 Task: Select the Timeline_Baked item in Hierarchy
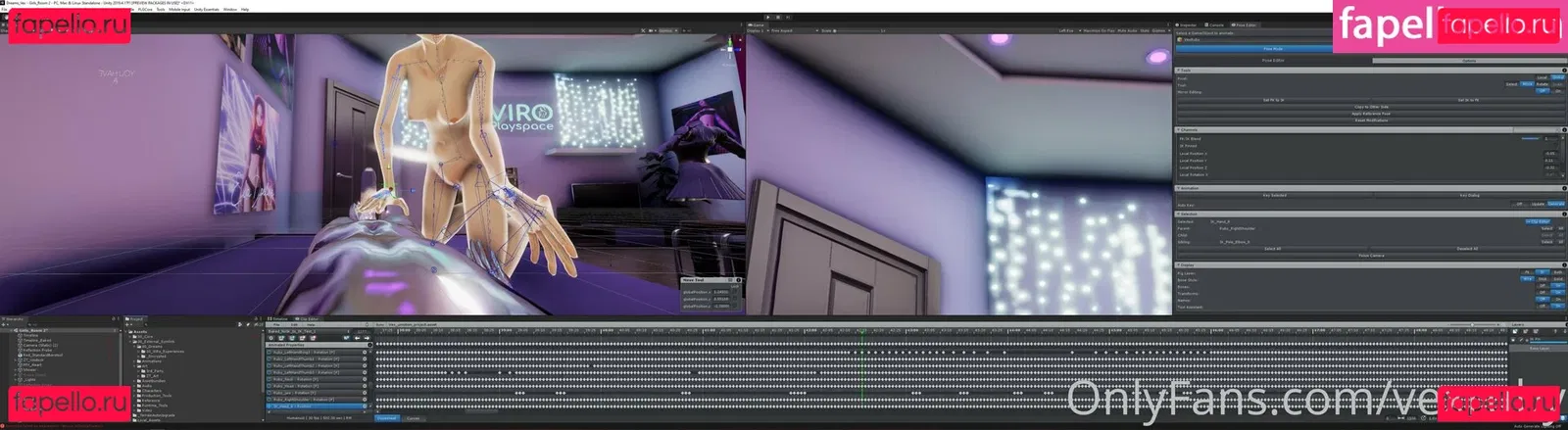pos(34,341)
